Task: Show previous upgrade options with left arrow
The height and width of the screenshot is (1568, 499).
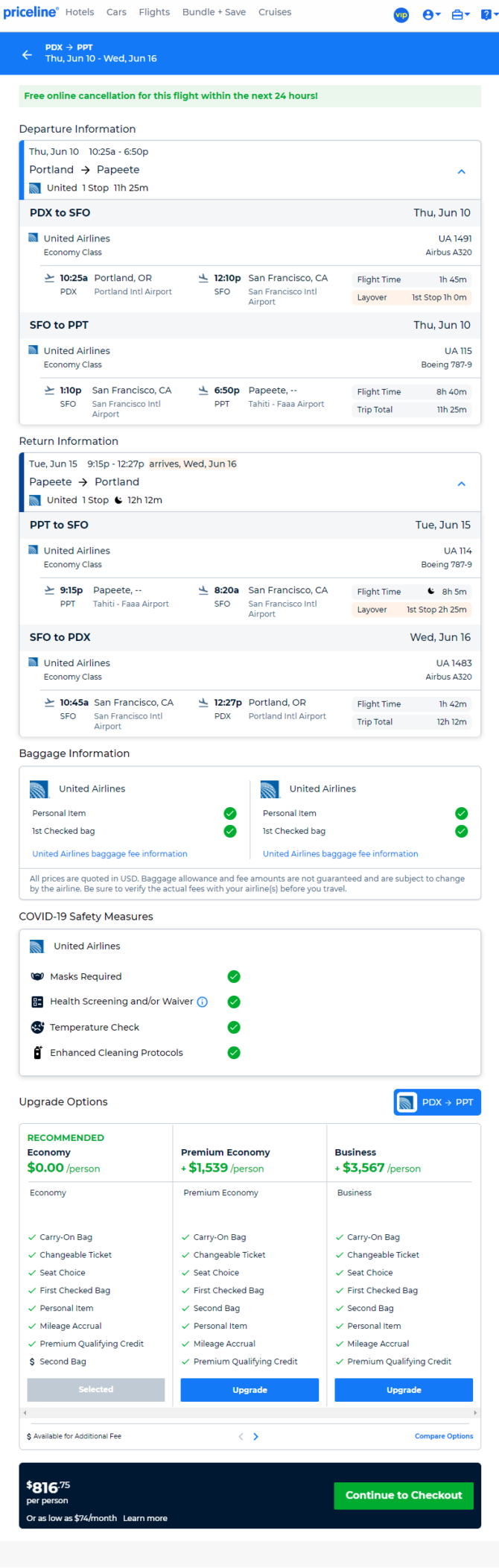Action: (x=241, y=1437)
